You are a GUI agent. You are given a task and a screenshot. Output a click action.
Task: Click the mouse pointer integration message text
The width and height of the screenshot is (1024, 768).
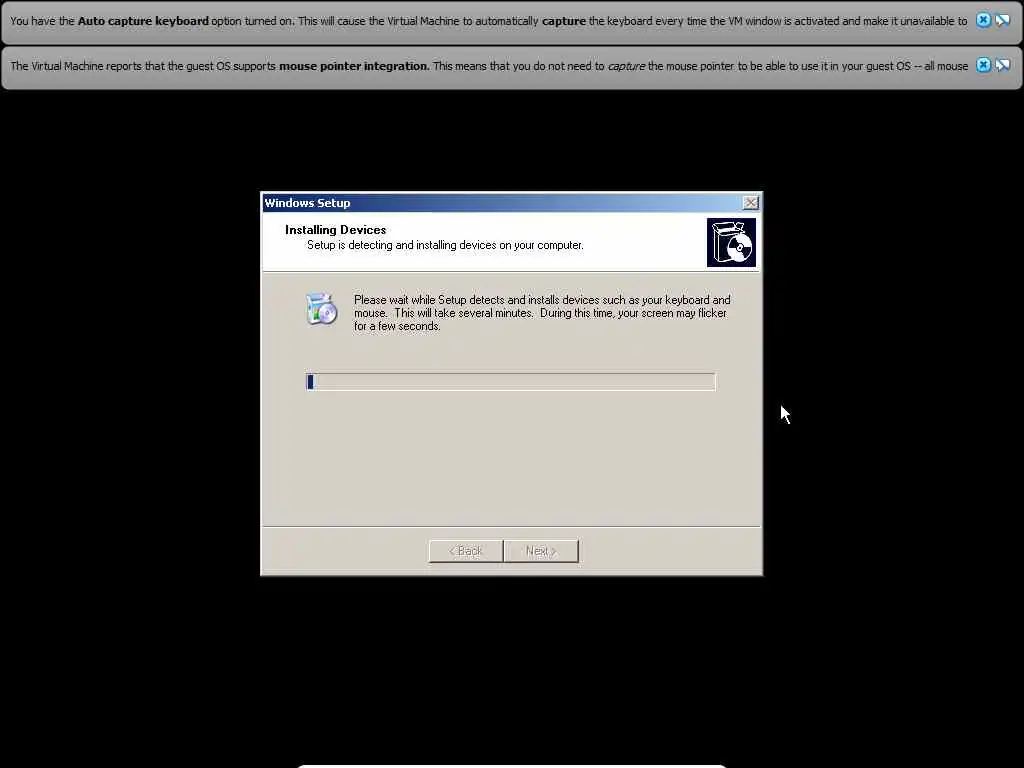[x=489, y=66]
